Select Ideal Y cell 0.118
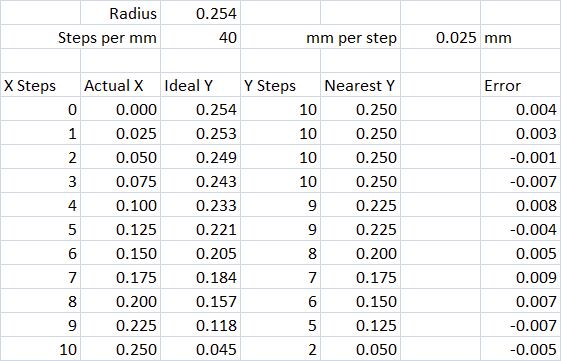The image size is (561, 361). tap(201, 325)
